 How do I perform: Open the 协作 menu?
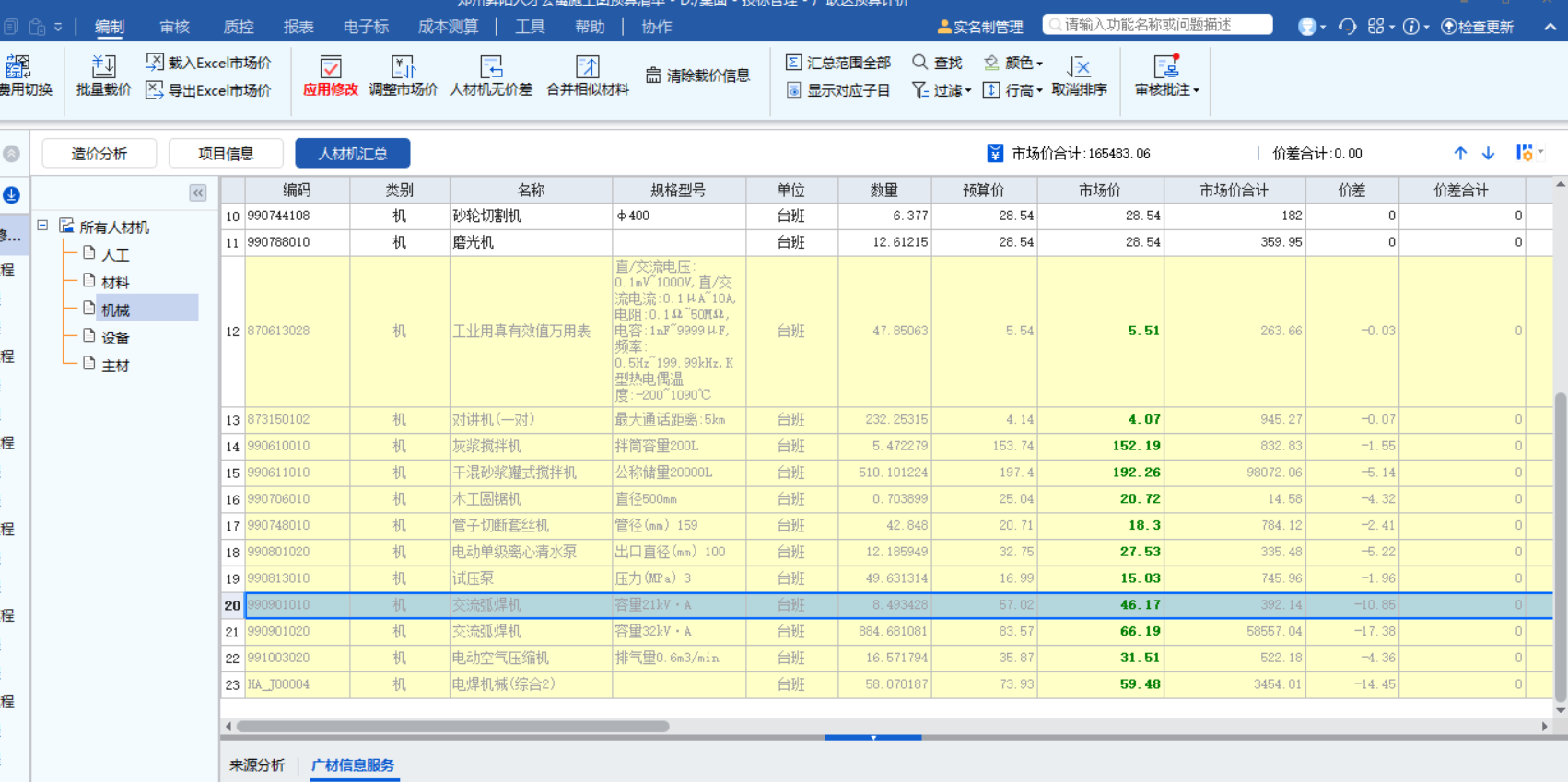656,27
